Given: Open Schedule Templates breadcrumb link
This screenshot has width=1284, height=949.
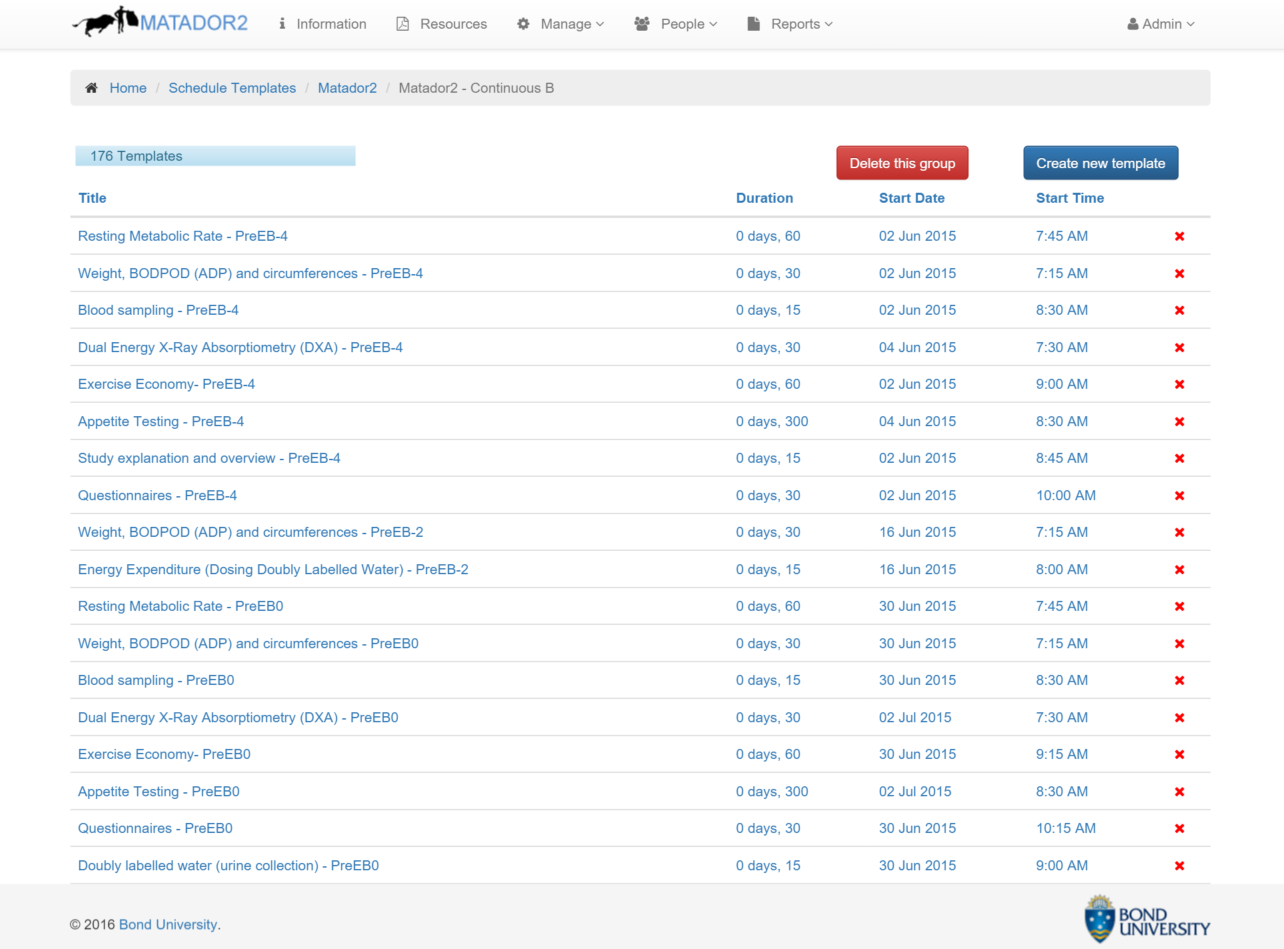Looking at the screenshot, I should (x=232, y=88).
